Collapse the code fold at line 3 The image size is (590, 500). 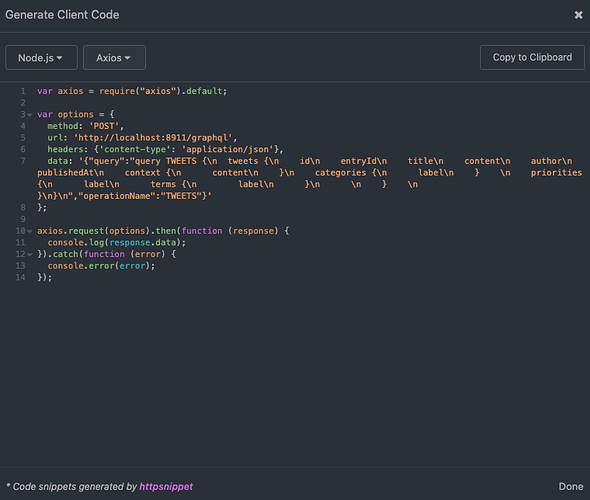pos(30,115)
